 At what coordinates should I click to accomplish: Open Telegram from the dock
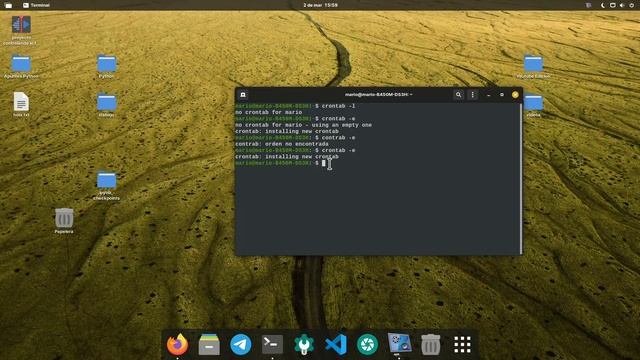[241, 344]
